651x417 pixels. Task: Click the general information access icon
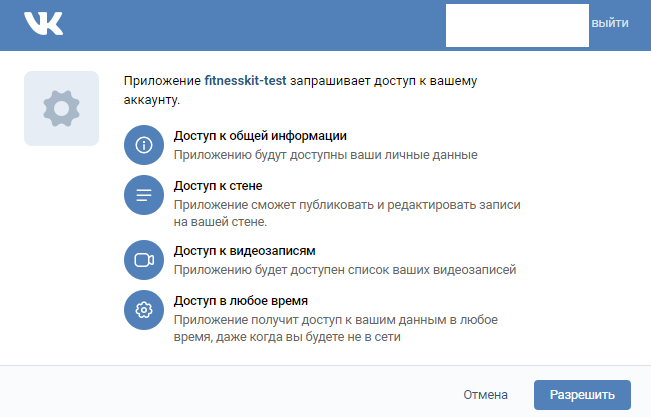click(144, 145)
